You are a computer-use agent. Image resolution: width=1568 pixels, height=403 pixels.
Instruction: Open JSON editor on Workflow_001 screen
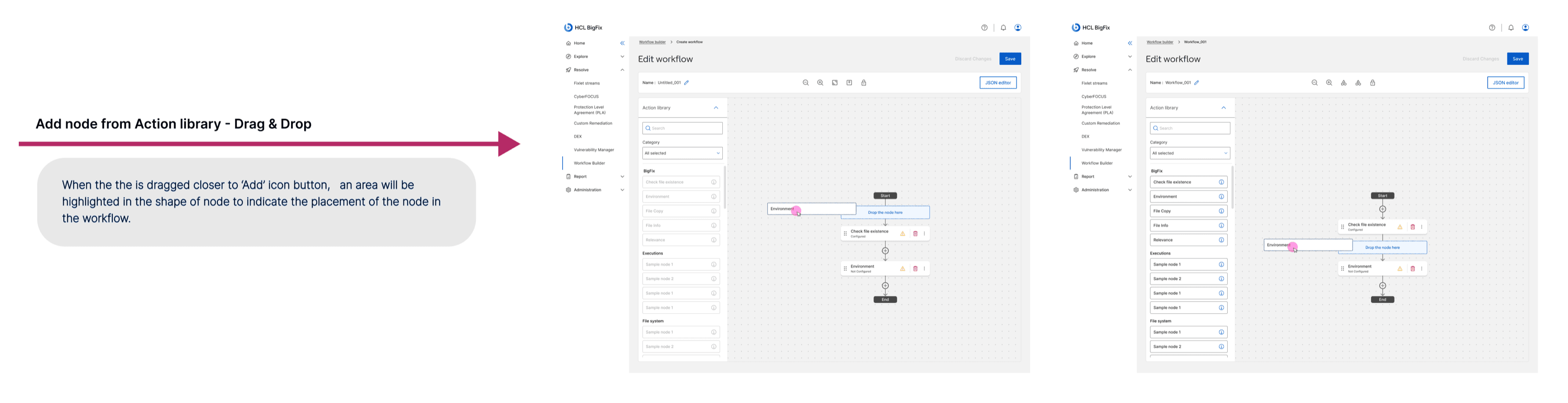click(x=1505, y=82)
